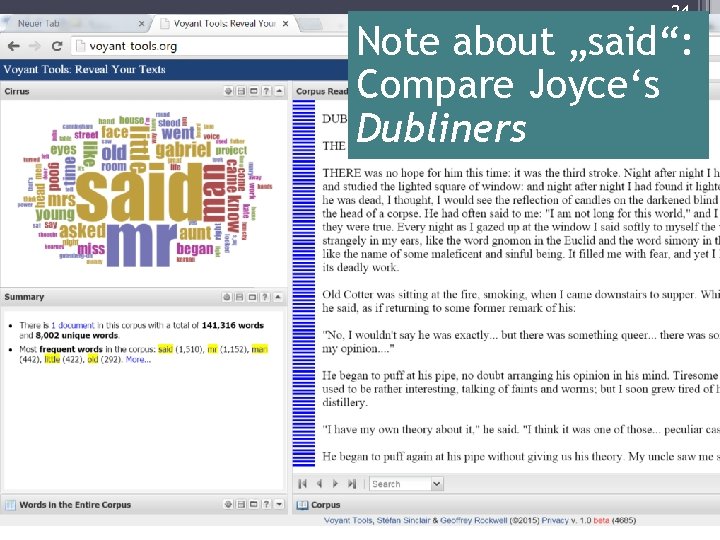The width and height of the screenshot is (720, 540).
Task: Close the Voyant Tools browser tab
Action: click(286, 23)
